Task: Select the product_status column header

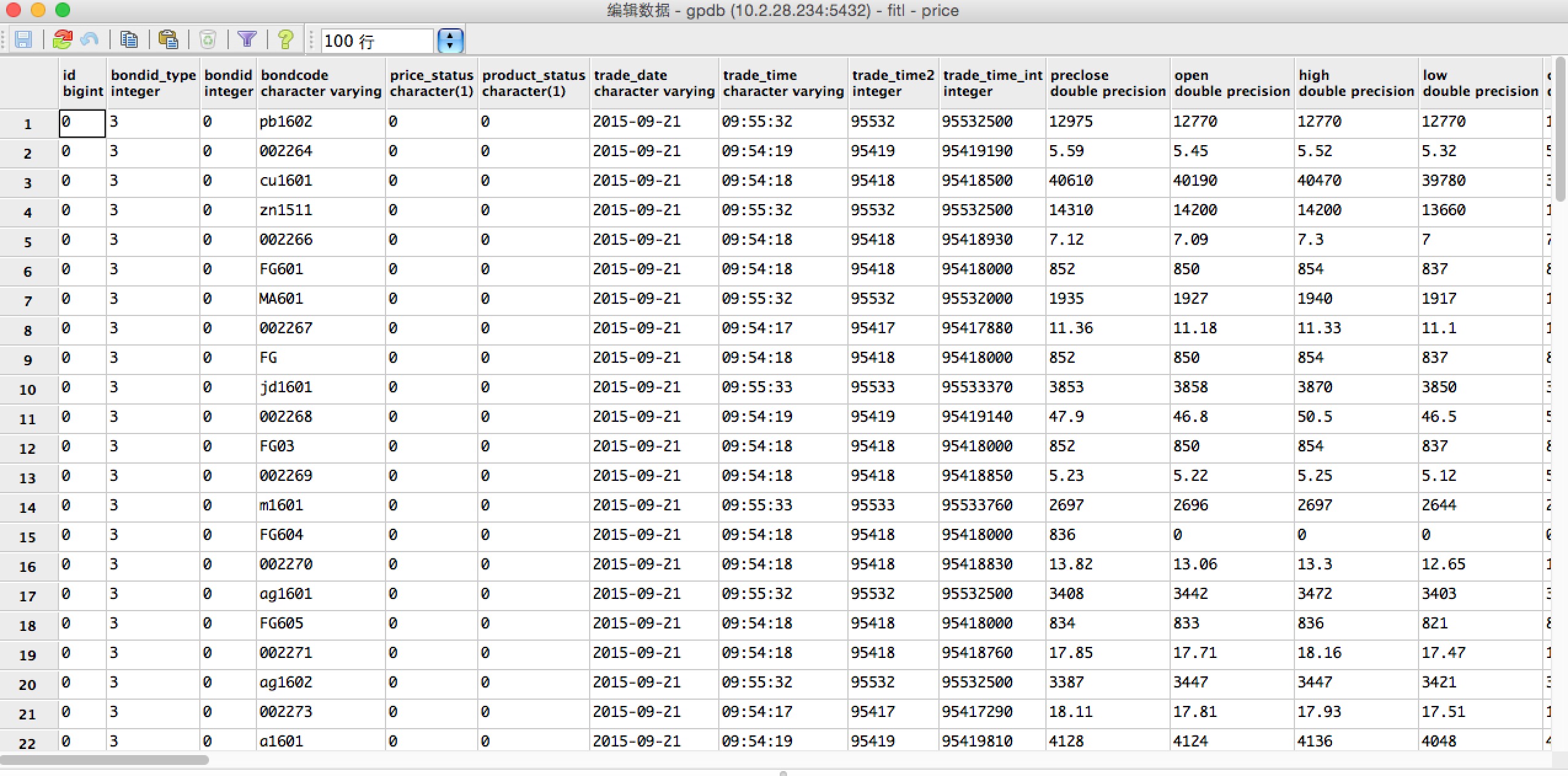Action: pyautogui.click(x=533, y=84)
